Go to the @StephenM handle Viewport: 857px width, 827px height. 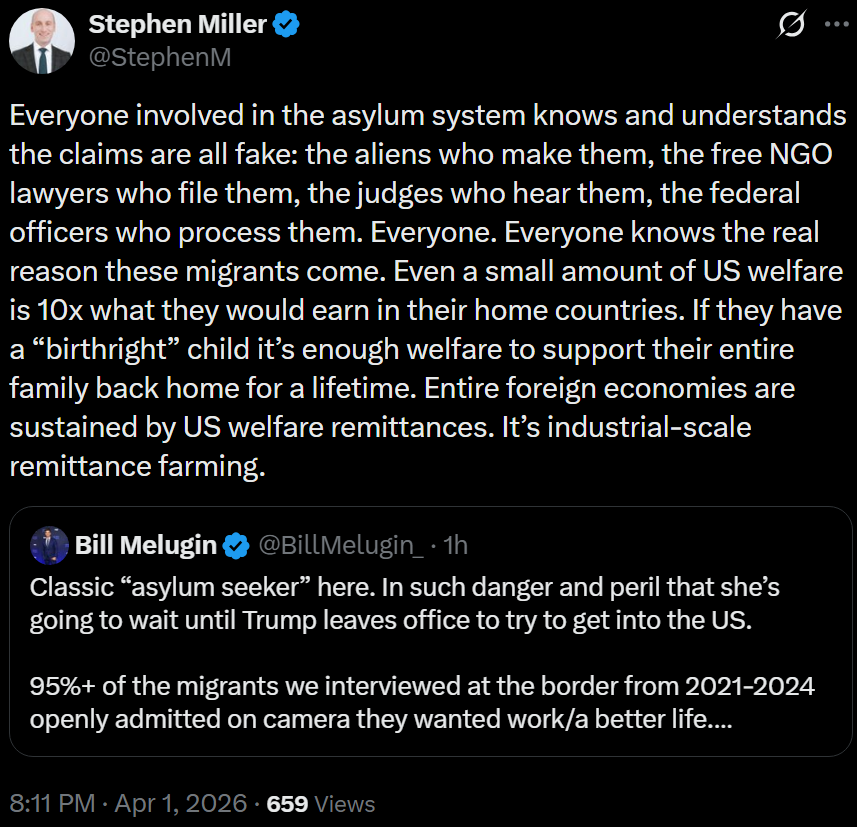(160, 57)
